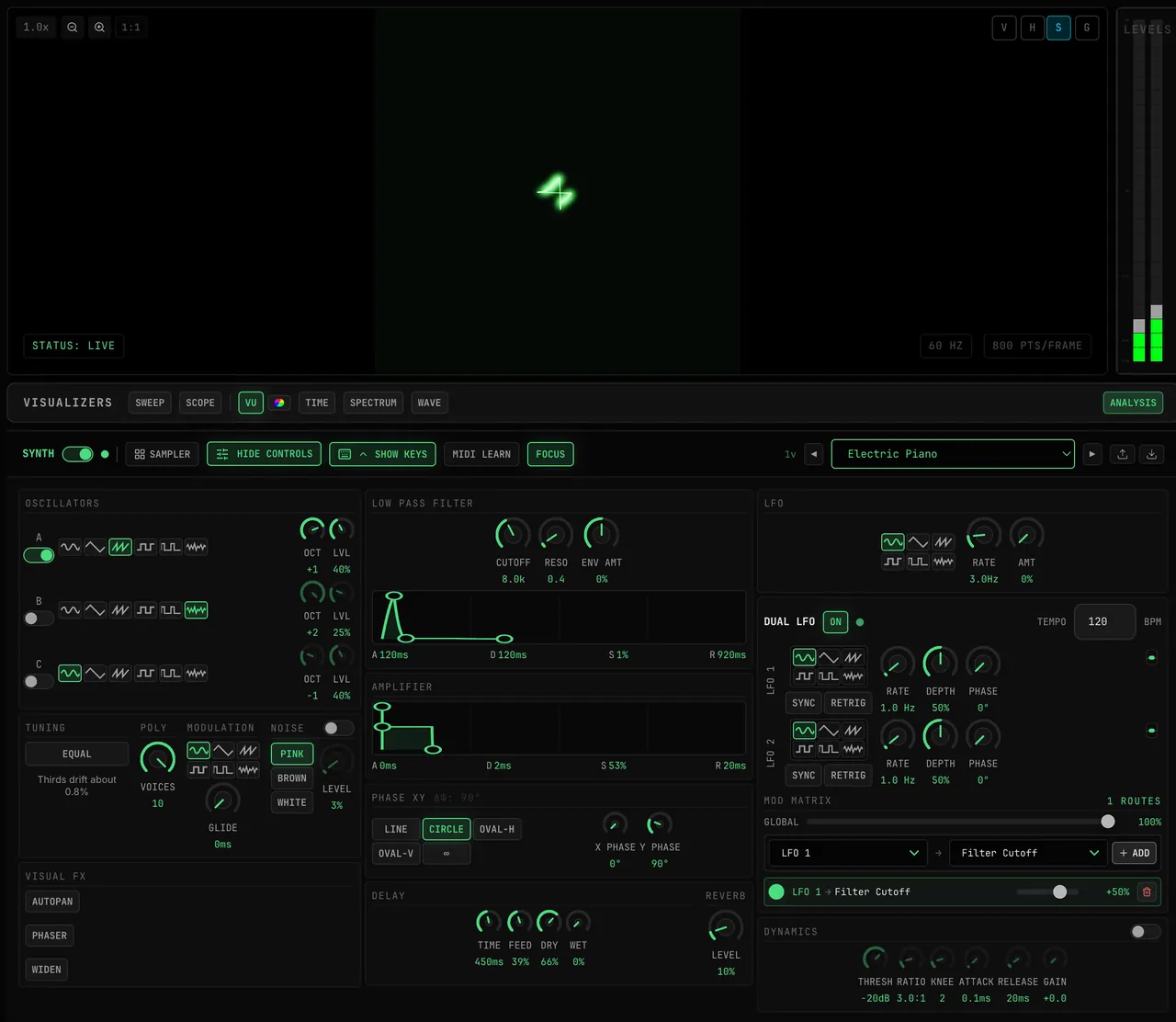
Task: Pick square waveform for oscillator B
Action: [x=145, y=610]
